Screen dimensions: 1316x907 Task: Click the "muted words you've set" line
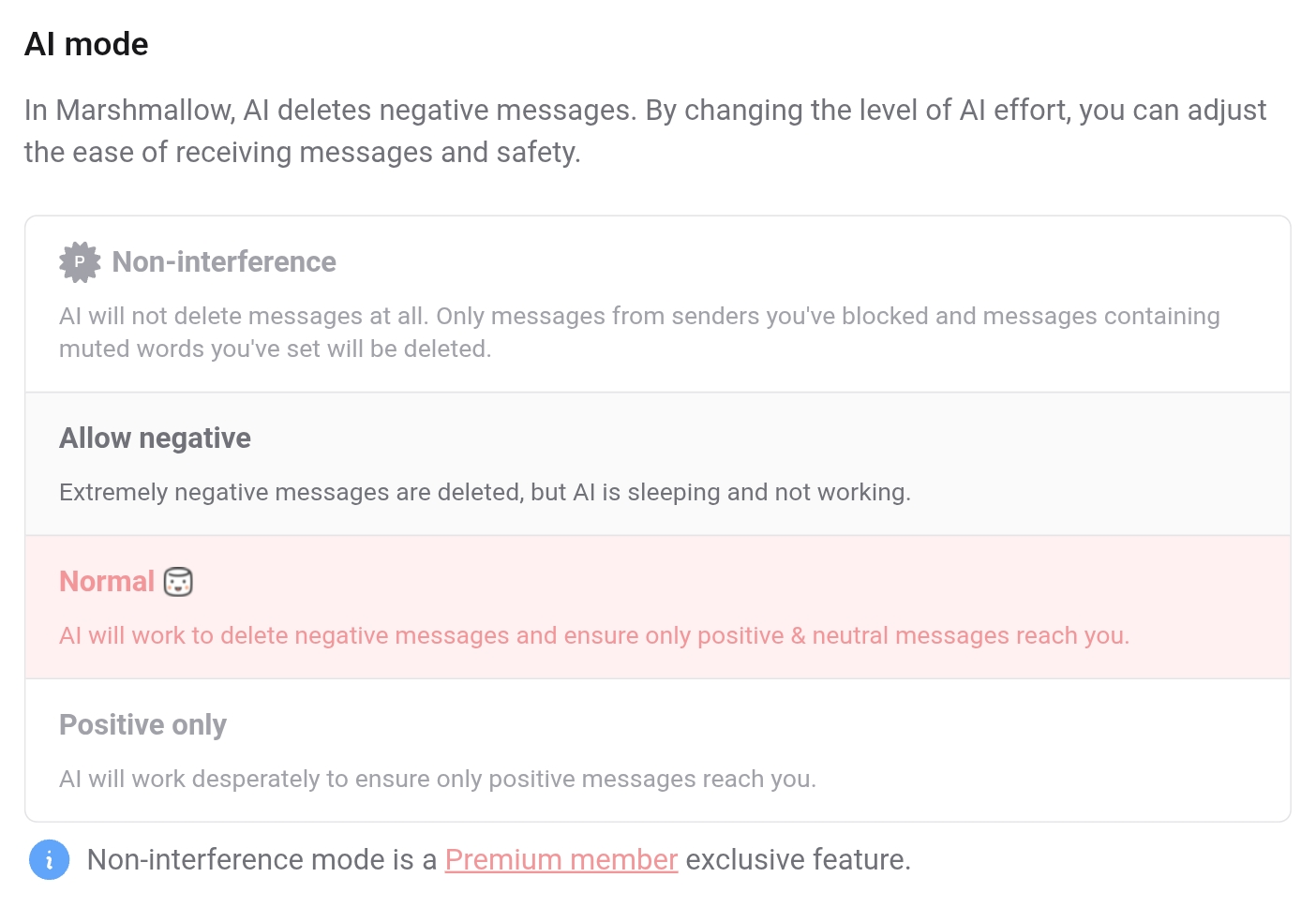[275, 349]
